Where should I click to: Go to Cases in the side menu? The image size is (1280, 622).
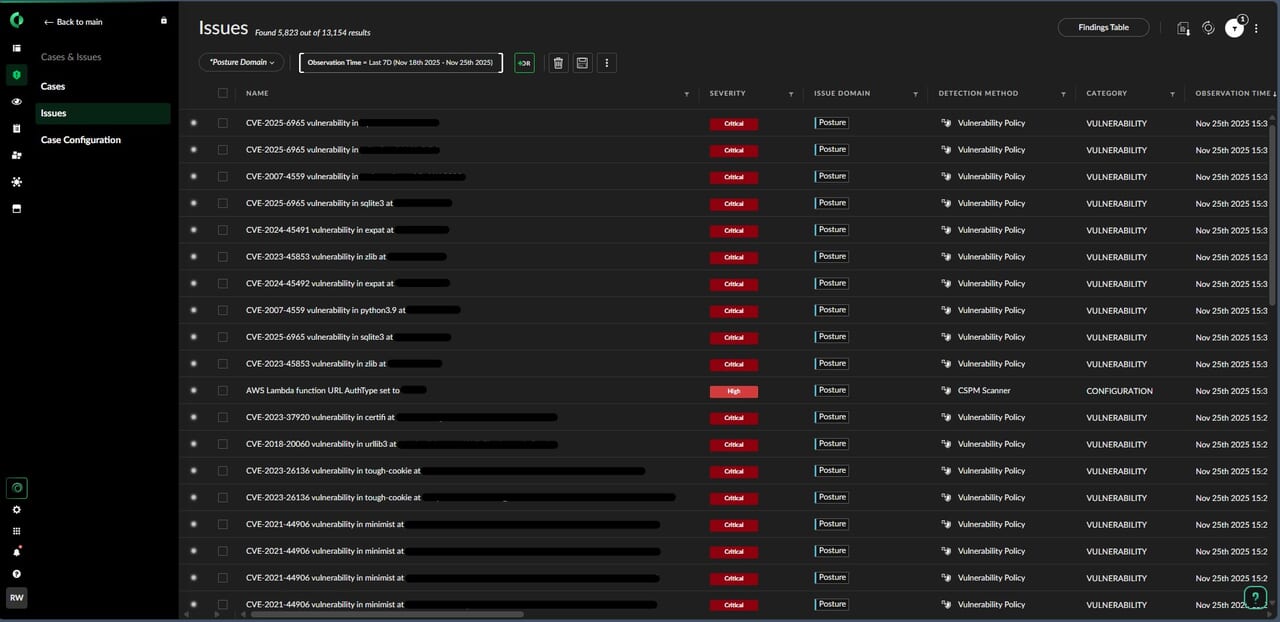coord(53,87)
